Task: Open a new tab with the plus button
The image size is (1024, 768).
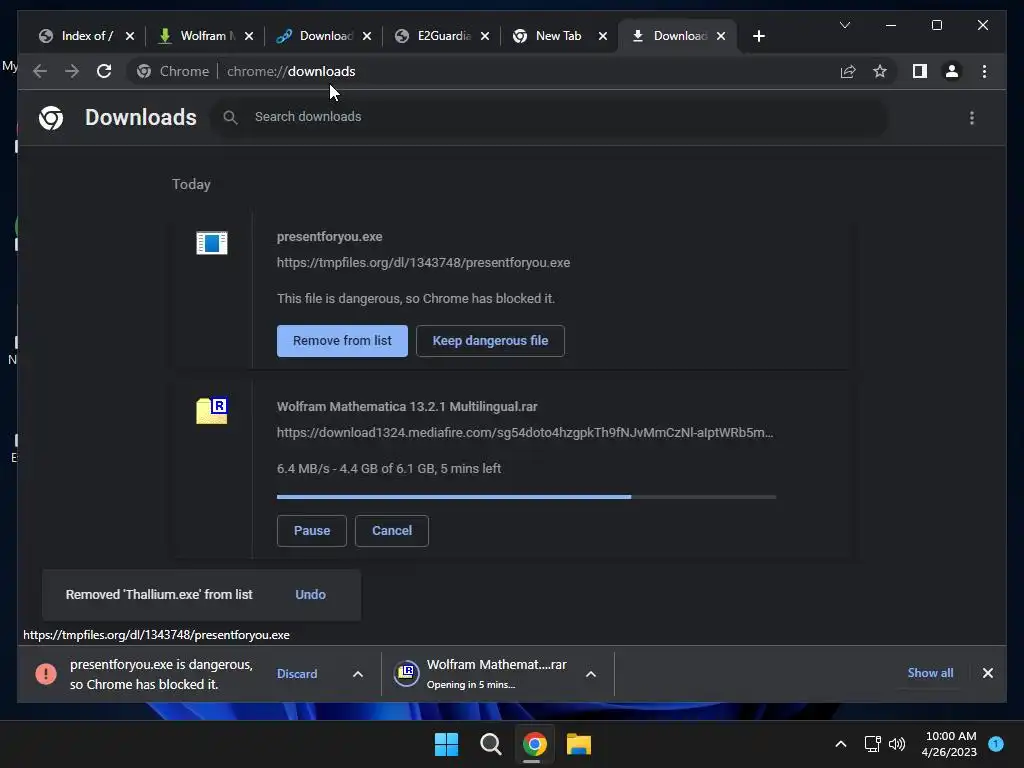Action: point(758,36)
